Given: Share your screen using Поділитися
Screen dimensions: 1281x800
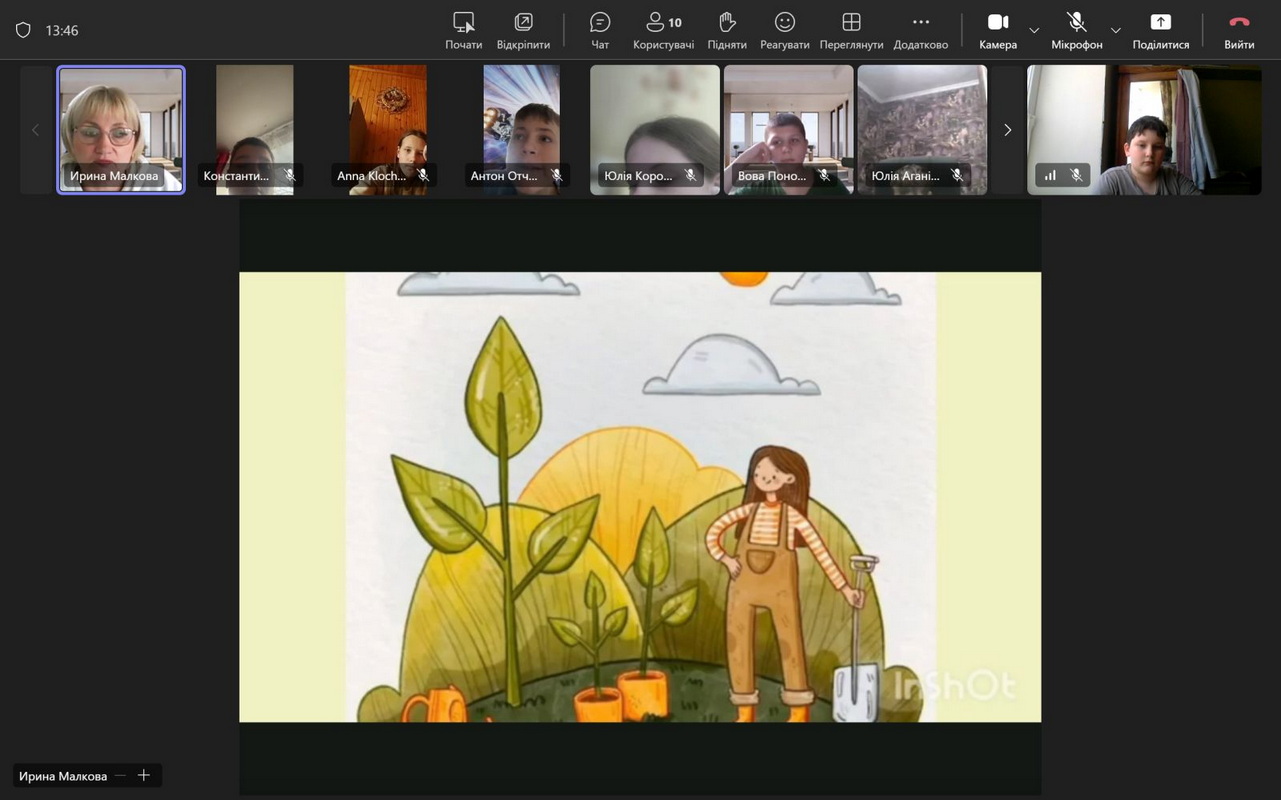Looking at the screenshot, I should click(1160, 30).
